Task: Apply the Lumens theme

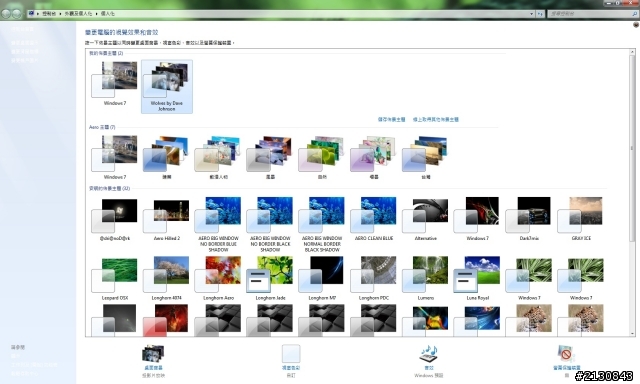Action: pyautogui.click(x=426, y=278)
